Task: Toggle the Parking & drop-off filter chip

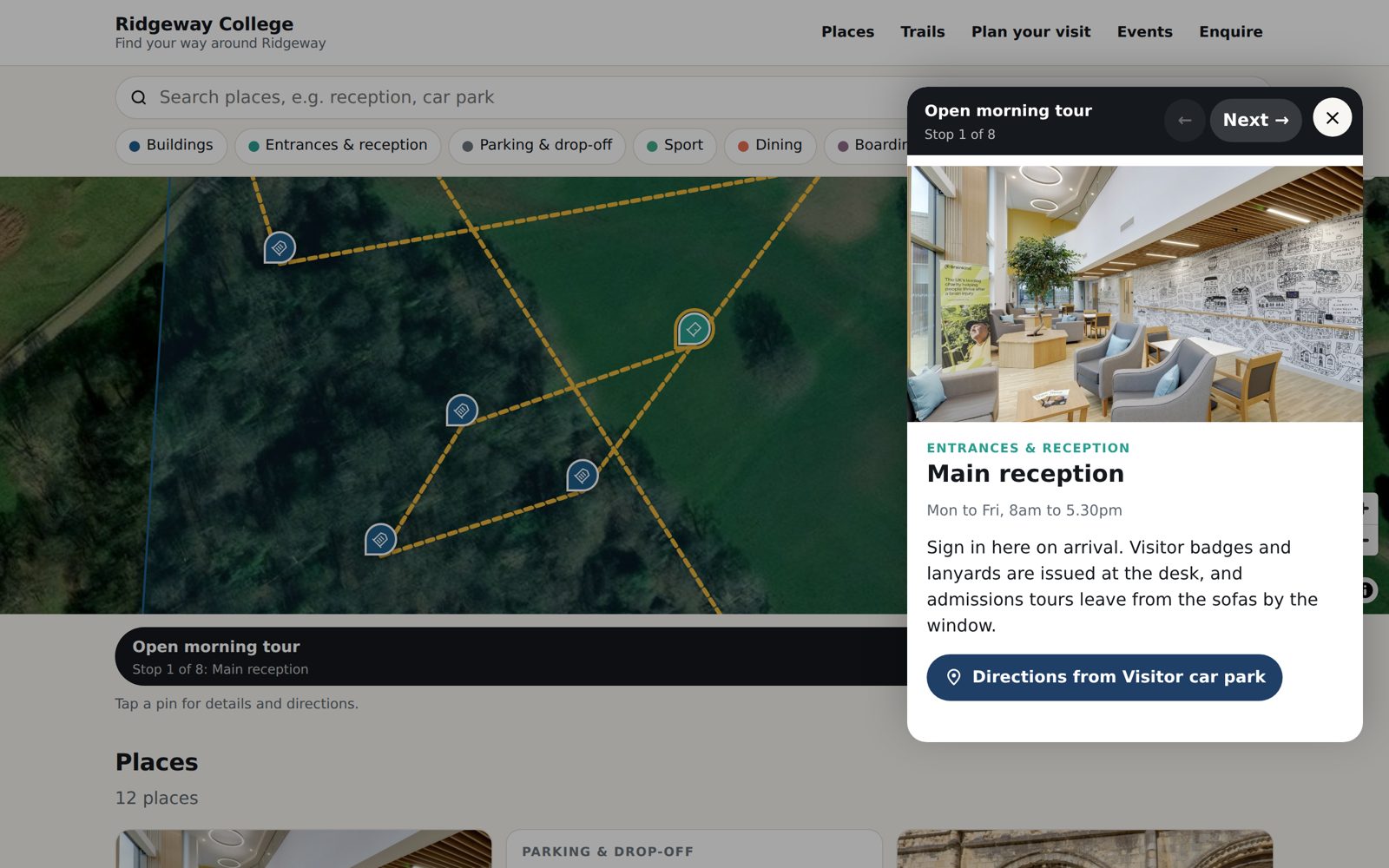Action: click(x=537, y=145)
